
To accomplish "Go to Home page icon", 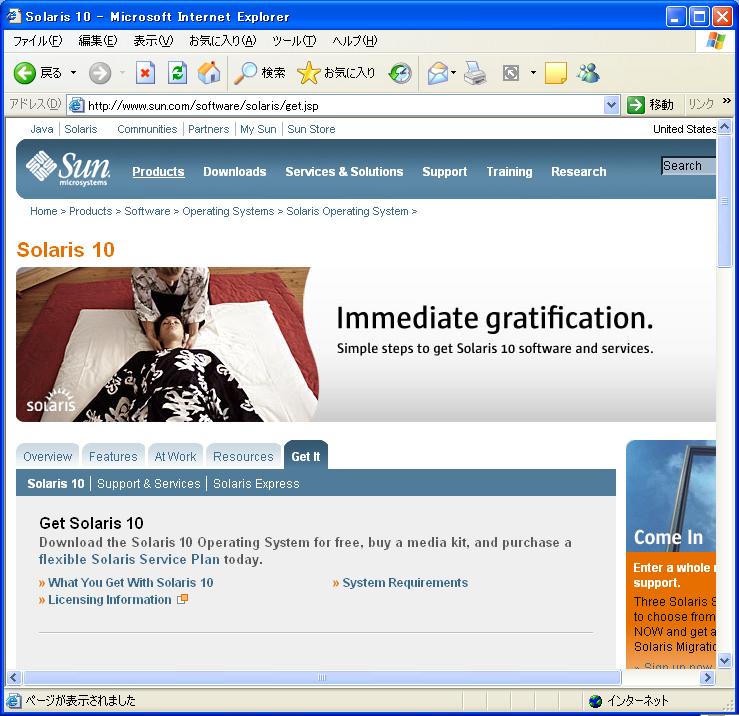I will click(x=209, y=73).
